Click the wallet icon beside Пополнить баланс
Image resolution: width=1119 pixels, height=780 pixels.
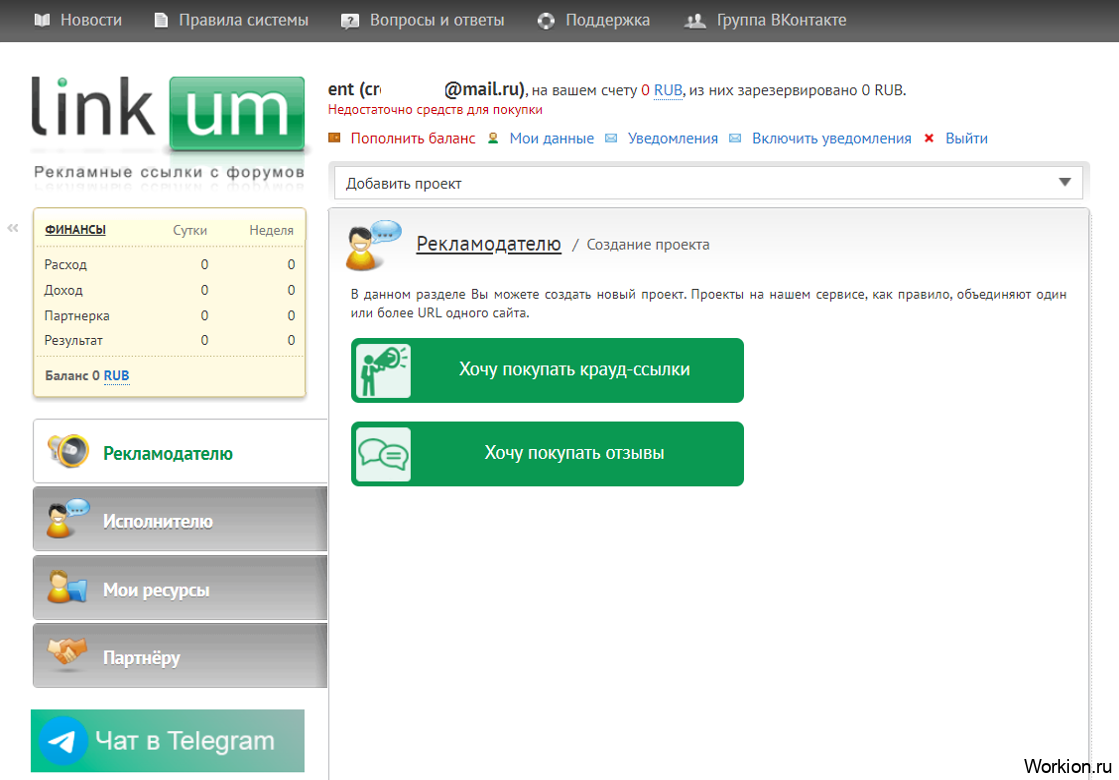[x=334, y=138]
